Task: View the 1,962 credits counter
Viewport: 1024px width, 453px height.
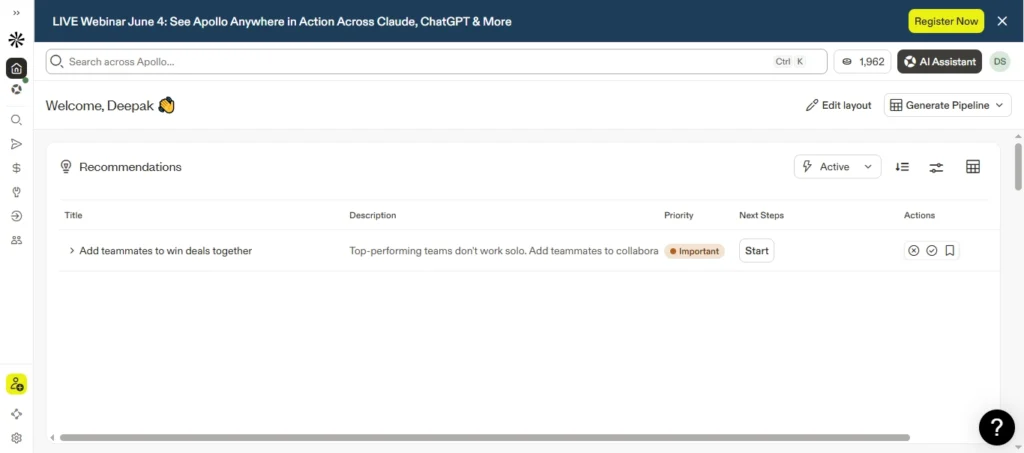Action: pos(862,61)
